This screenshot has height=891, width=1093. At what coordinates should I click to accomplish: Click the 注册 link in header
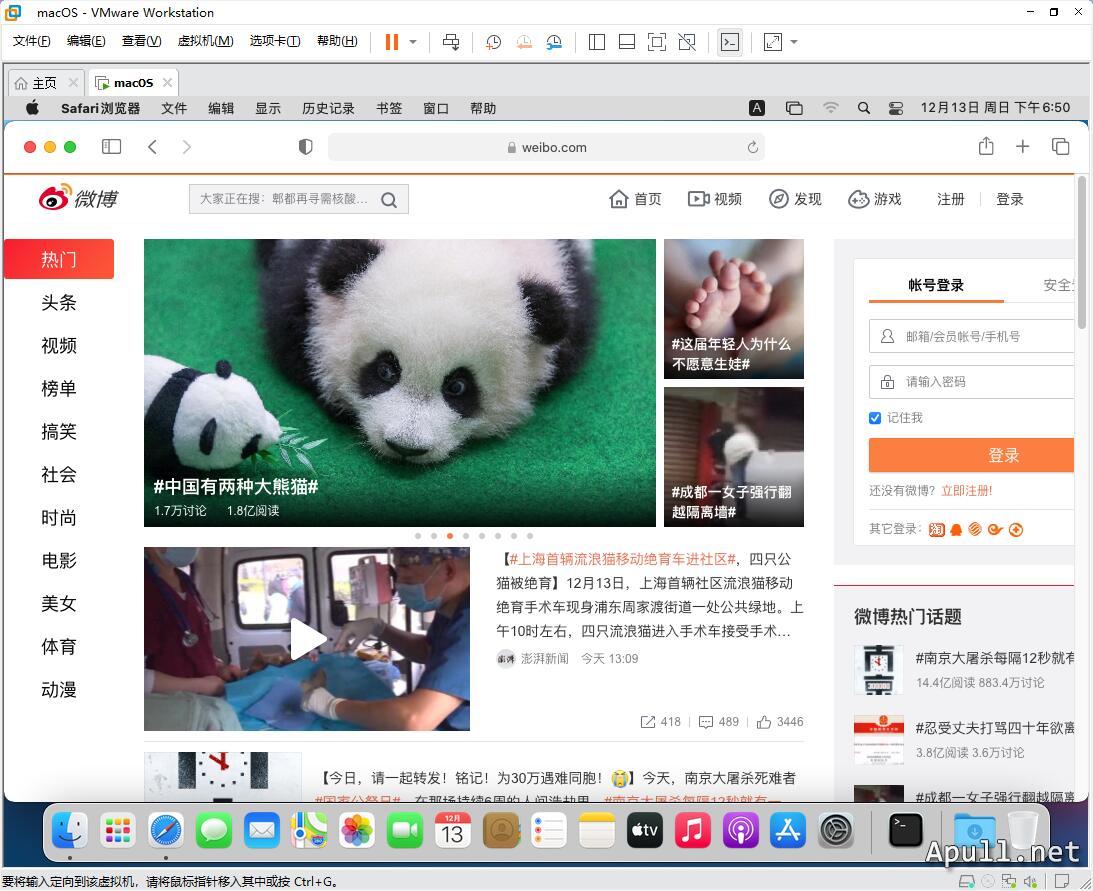coord(950,199)
